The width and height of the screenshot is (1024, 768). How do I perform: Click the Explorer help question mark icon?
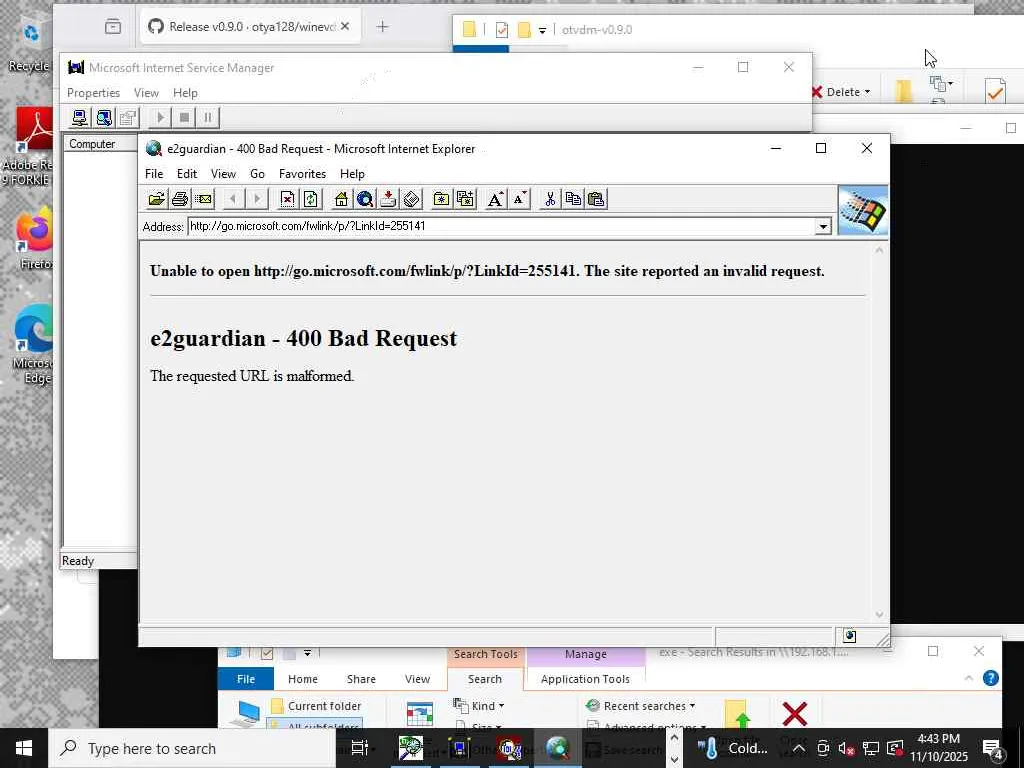991,679
